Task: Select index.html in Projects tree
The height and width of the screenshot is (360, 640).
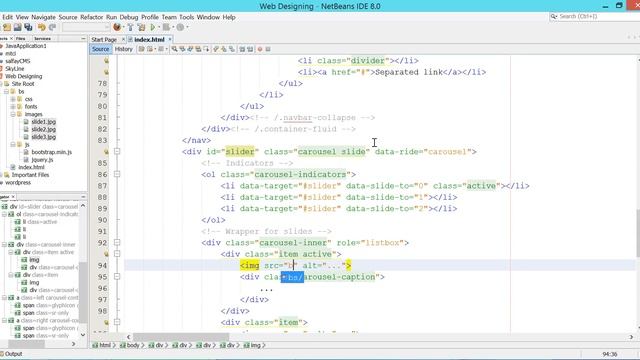Action: click(x=31, y=167)
